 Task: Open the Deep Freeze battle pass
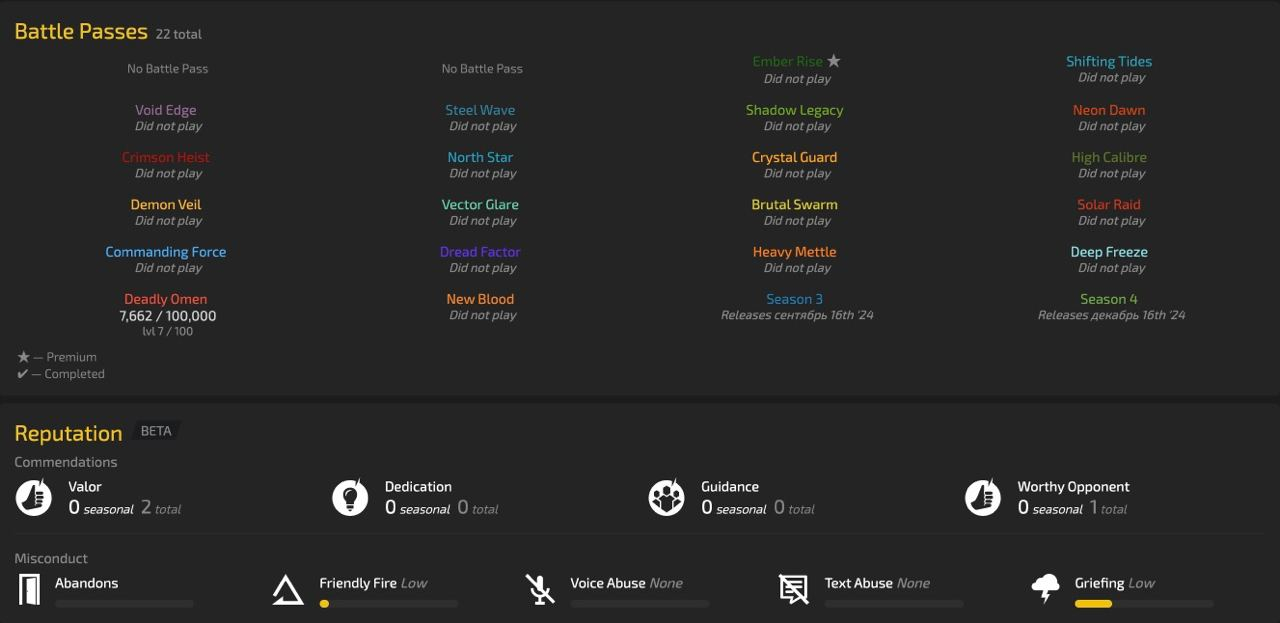(x=1109, y=252)
